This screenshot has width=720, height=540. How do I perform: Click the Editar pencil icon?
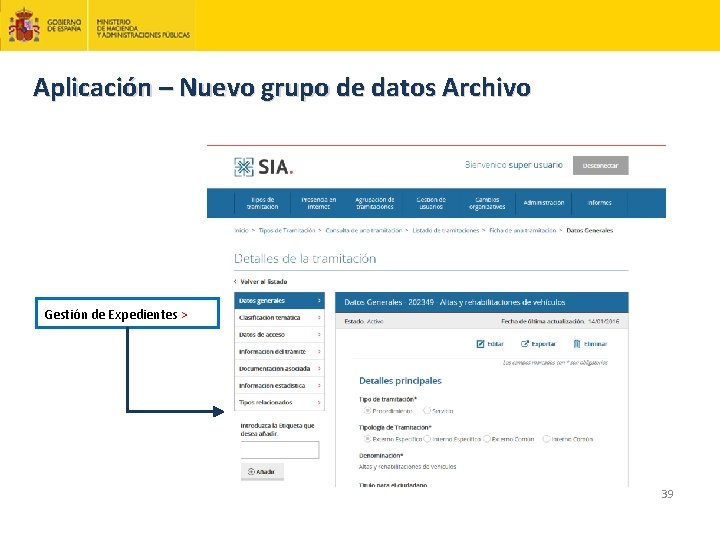coord(480,344)
